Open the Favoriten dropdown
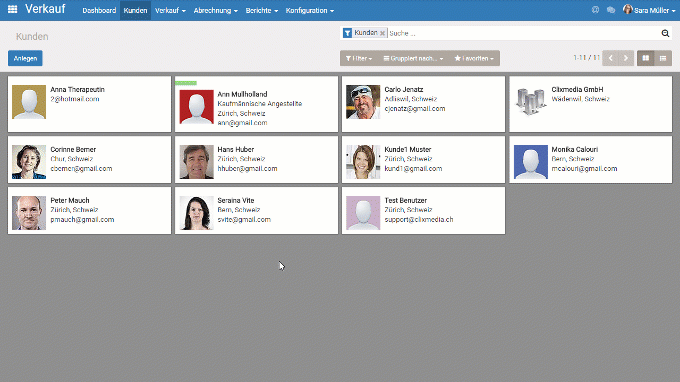Screen dimensions: 680x382 [x=474, y=58]
